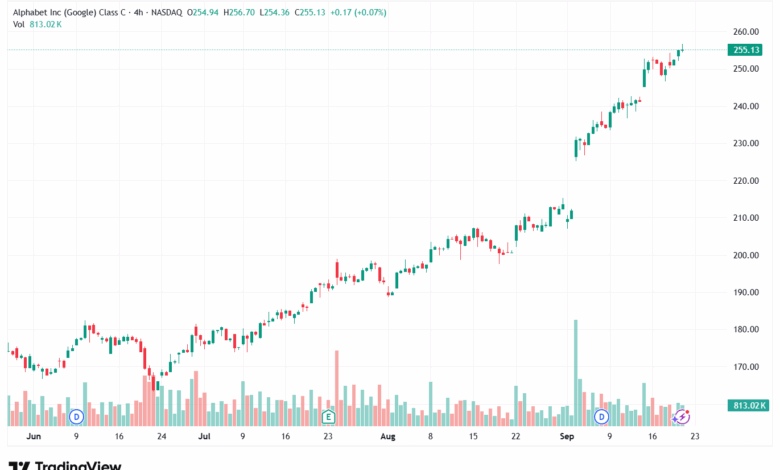Click the Jun label on the time axis
The height and width of the screenshot is (470, 780).
33,437
